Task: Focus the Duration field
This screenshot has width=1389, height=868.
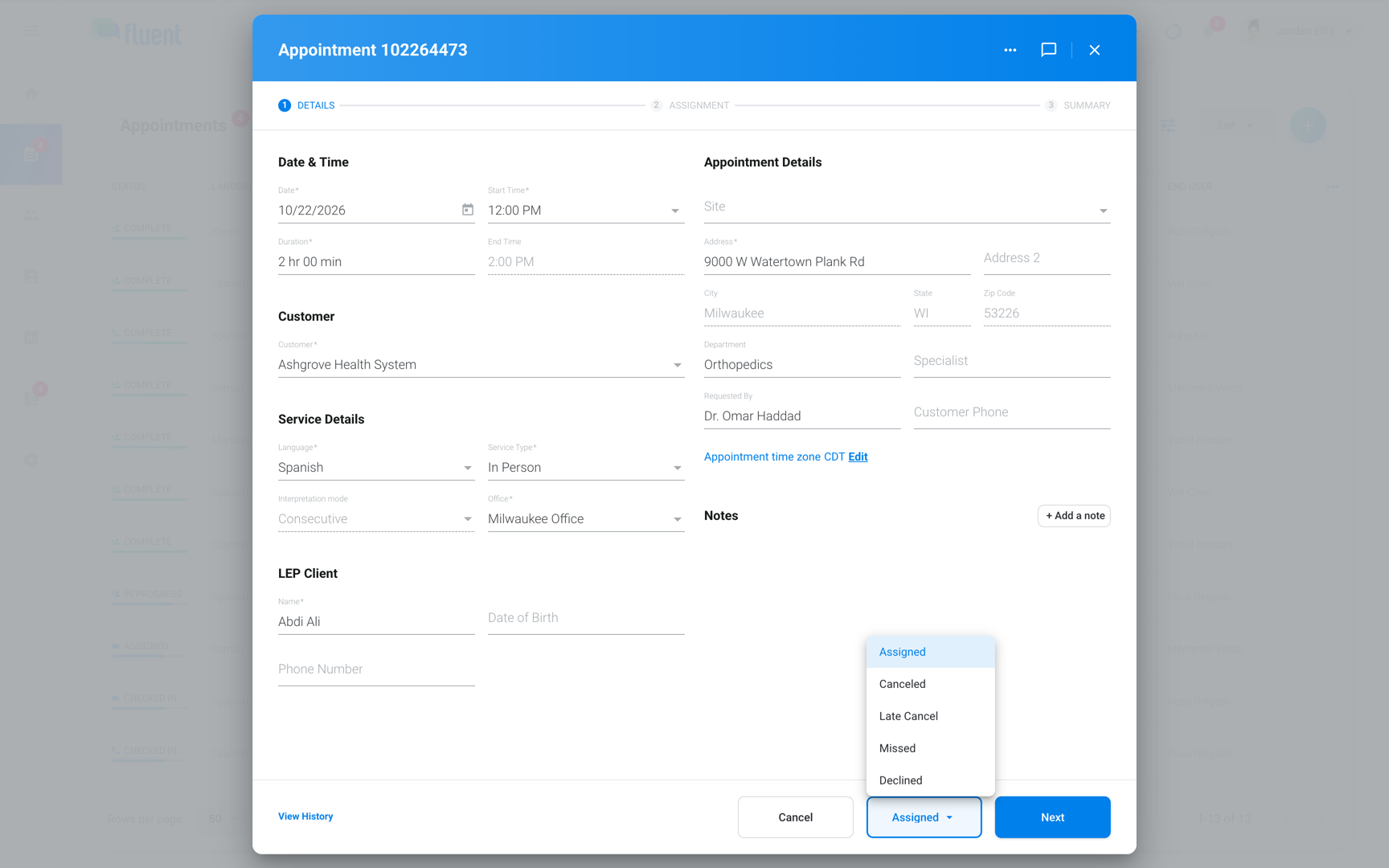Action: (x=376, y=262)
